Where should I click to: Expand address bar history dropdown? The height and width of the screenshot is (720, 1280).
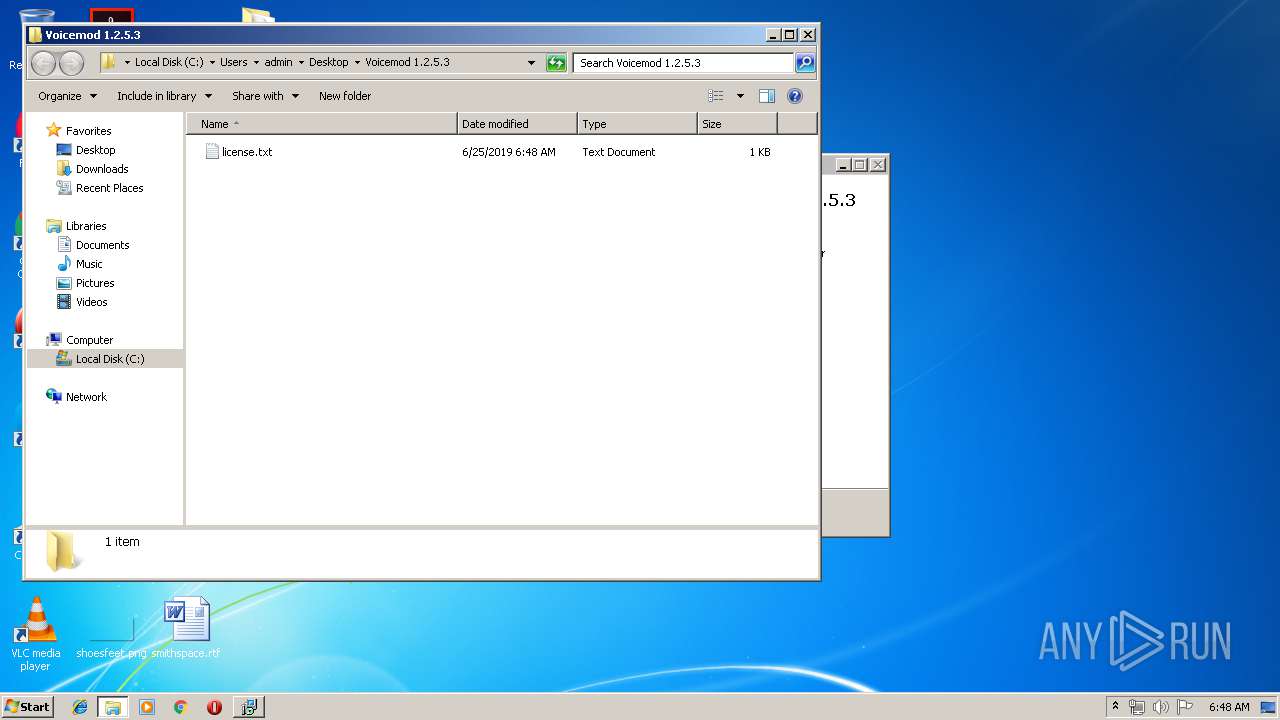point(532,63)
